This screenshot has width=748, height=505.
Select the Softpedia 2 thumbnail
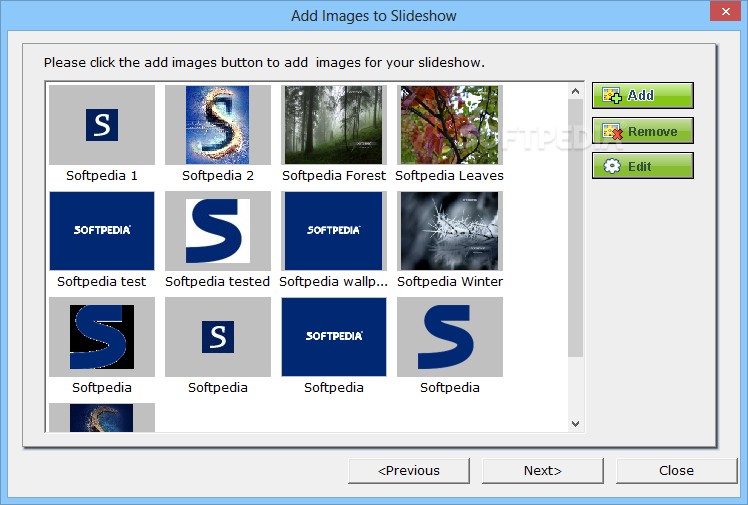(218, 125)
